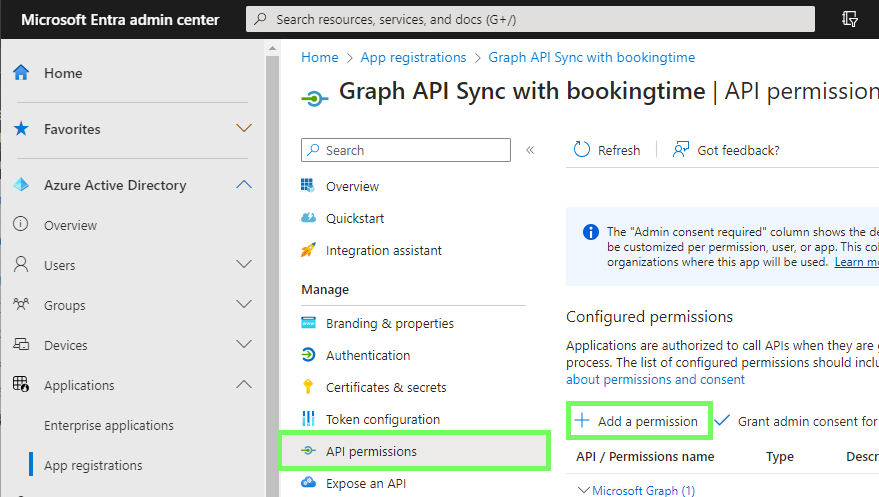Viewport: 879px width, 497px height.
Task: Open Certificates & secrets
Action: 386,387
